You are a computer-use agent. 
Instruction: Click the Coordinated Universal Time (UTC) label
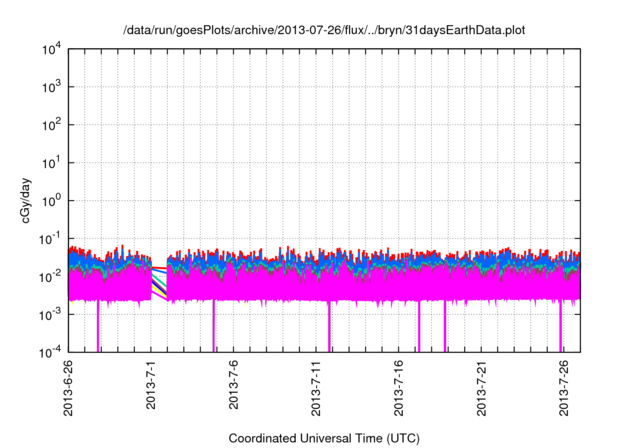pyautogui.click(x=324, y=438)
